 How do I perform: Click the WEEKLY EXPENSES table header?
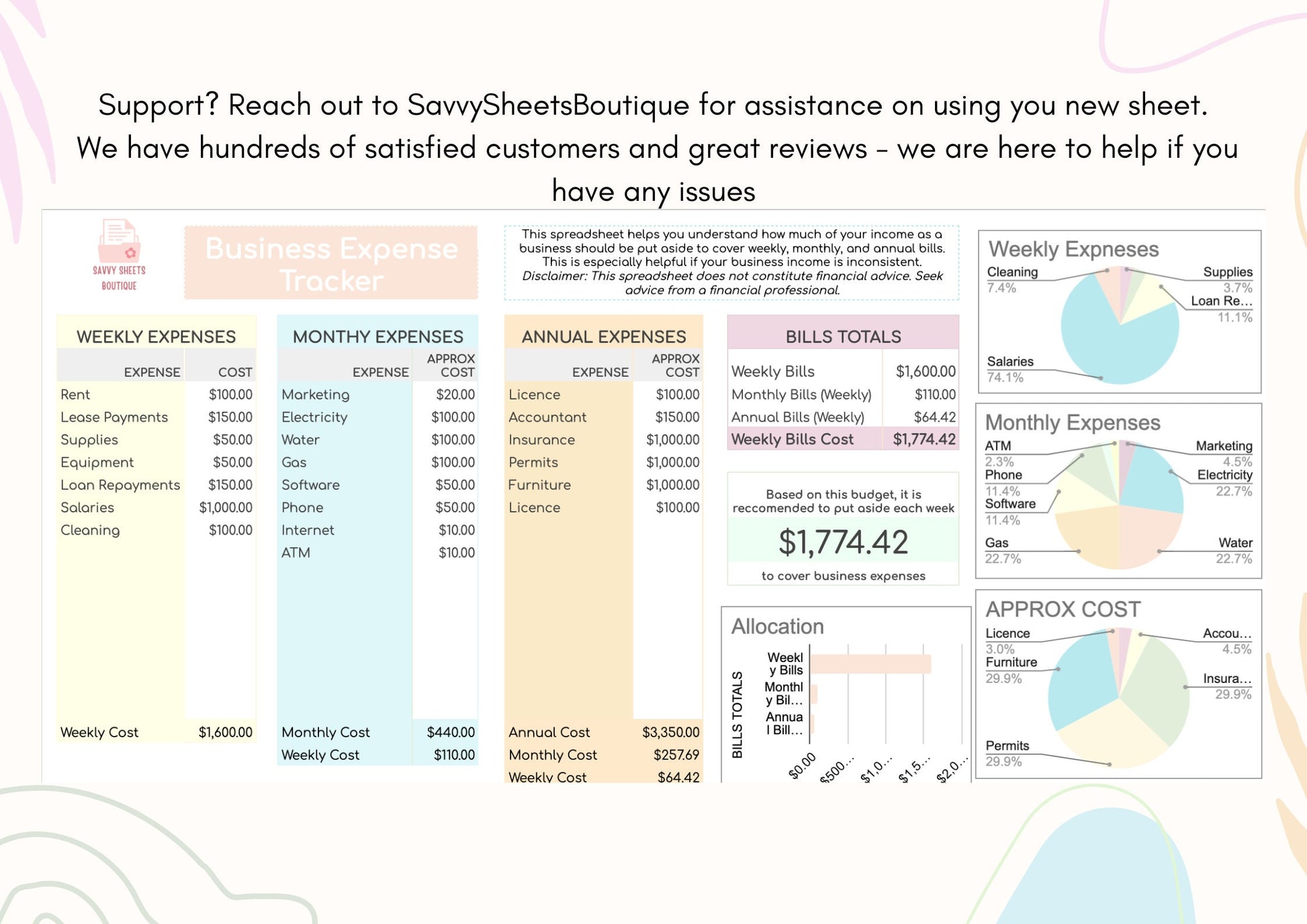point(156,336)
